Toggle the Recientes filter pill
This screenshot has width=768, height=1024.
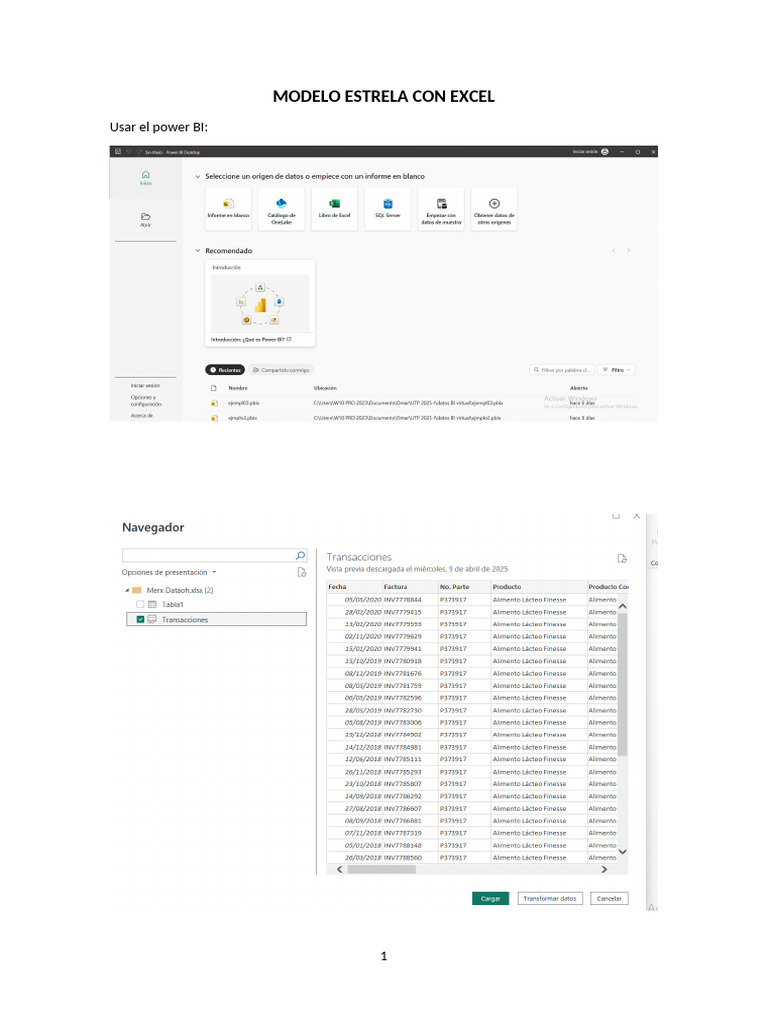coord(225,370)
